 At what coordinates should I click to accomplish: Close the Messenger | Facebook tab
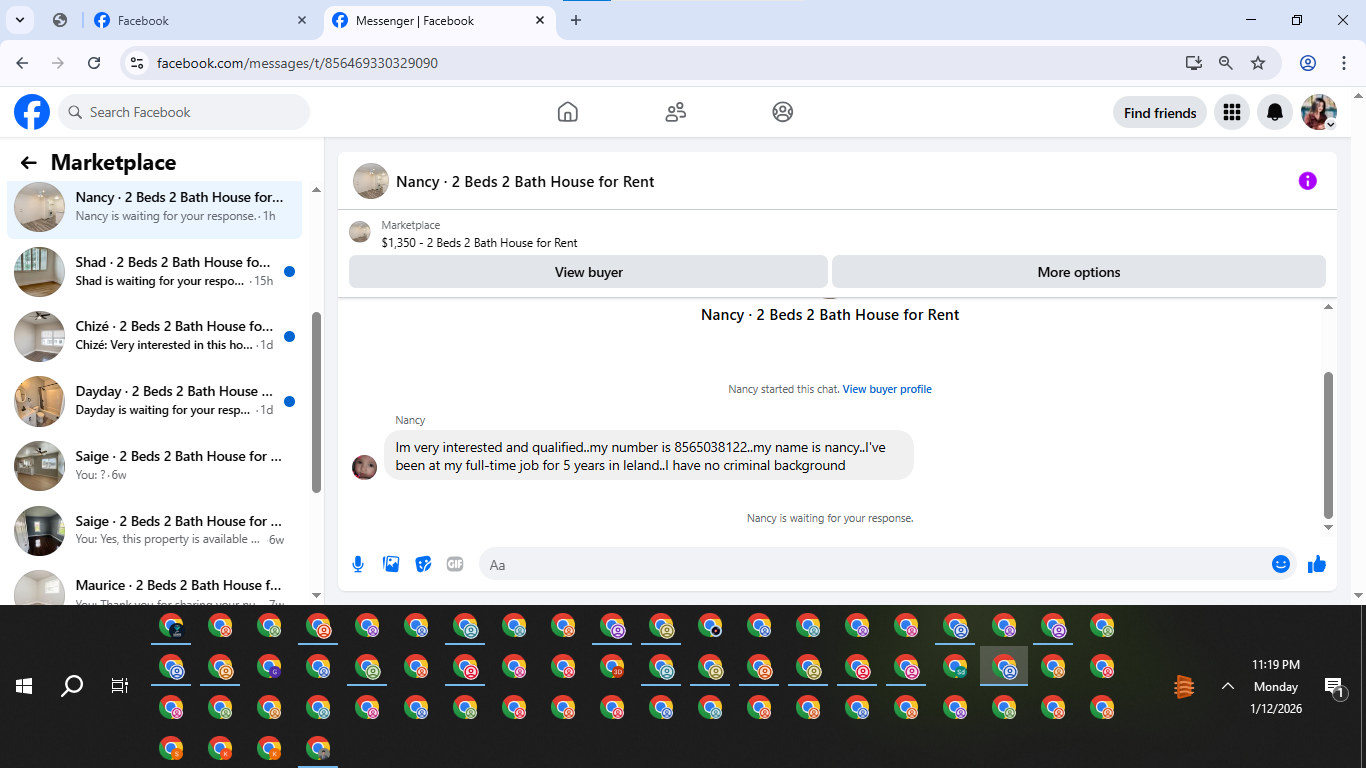click(540, 20)
